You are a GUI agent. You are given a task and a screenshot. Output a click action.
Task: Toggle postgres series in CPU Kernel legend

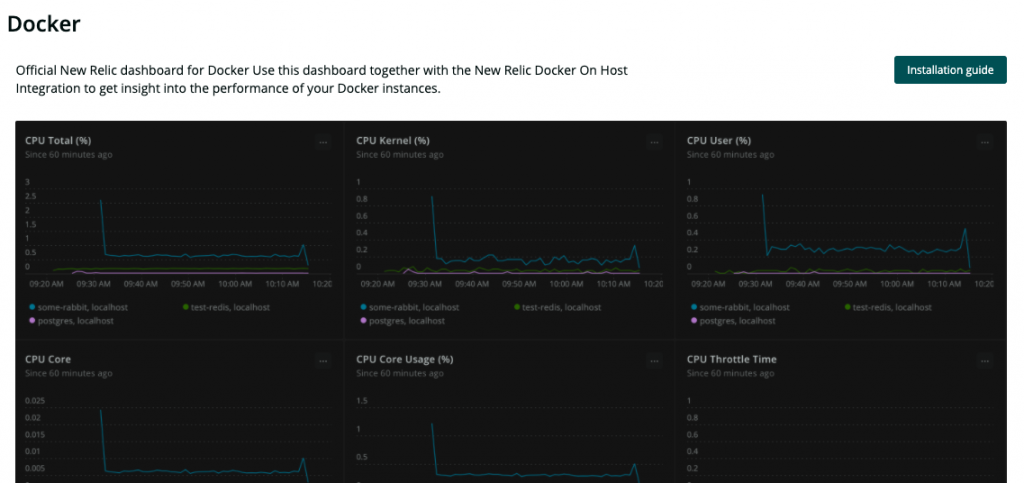[x=402, y=320]
